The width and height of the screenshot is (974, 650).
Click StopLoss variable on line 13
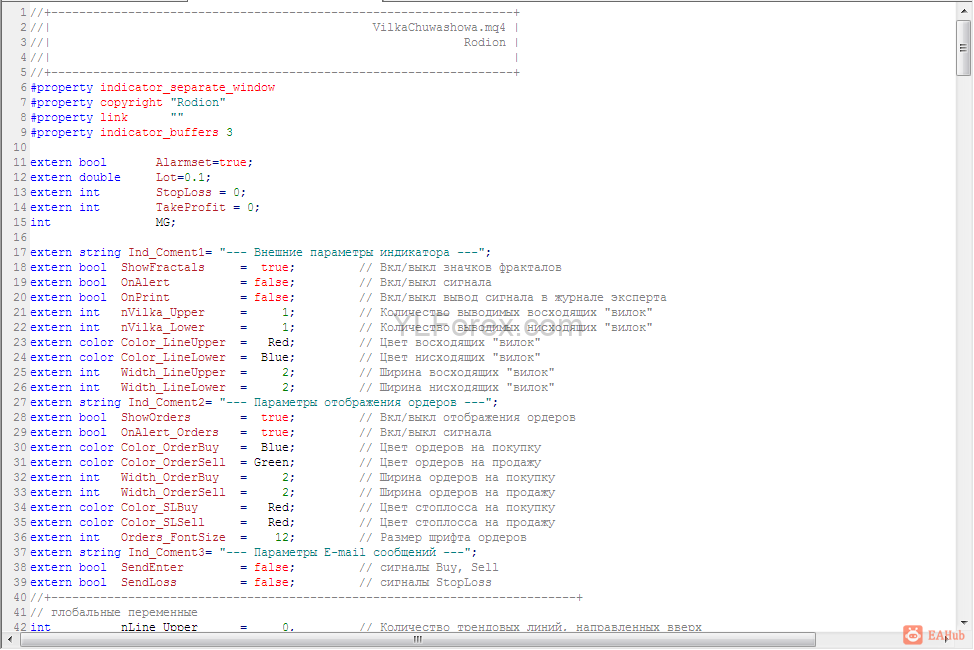183,193
